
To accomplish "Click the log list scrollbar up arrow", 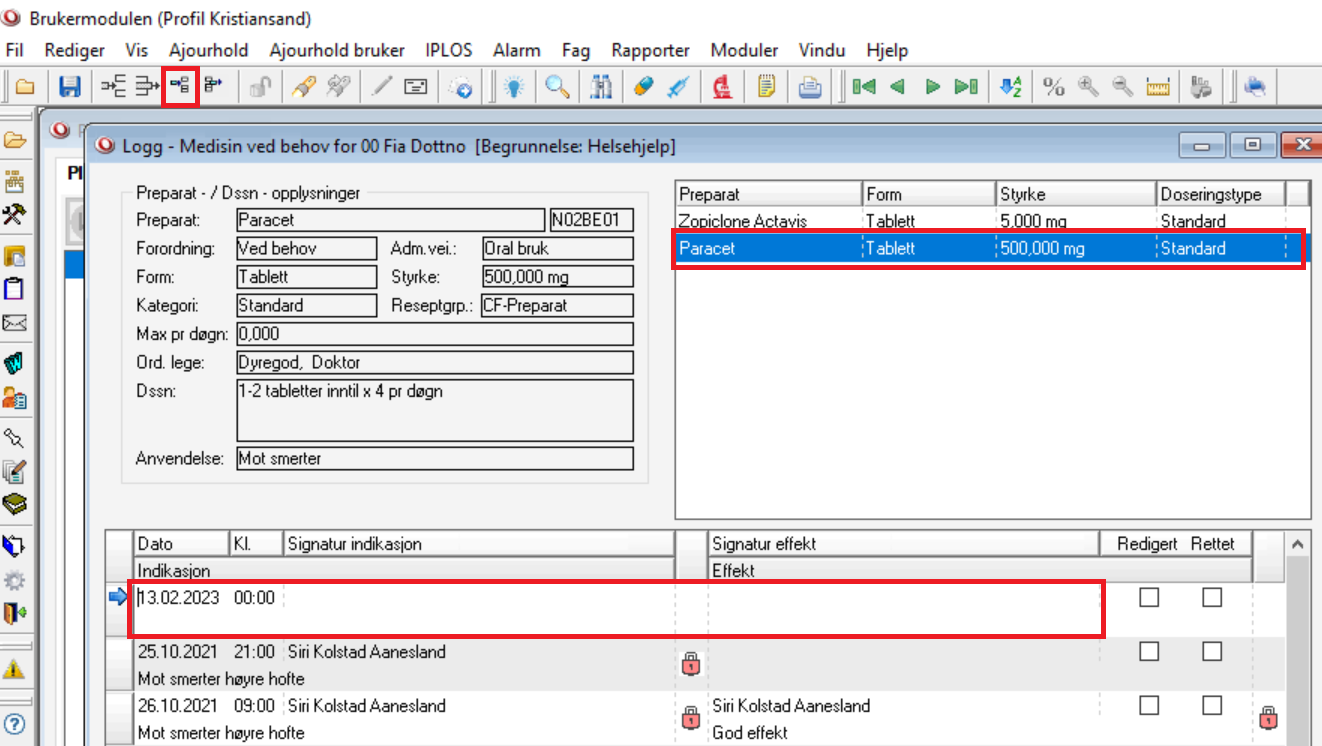I will (1298, 545).
